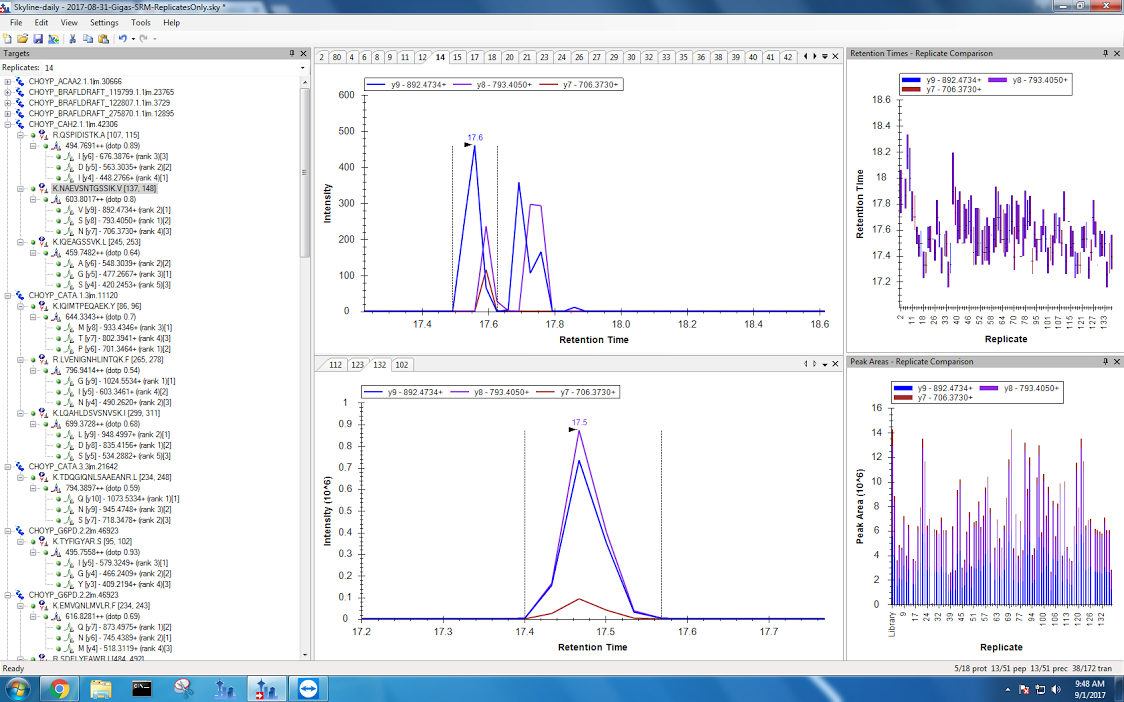Viewport: 1124px width, 702px height.
Task: Collapse the CHOYP_CAH2.1.1 protein node
Action: (x=8, y=124)
